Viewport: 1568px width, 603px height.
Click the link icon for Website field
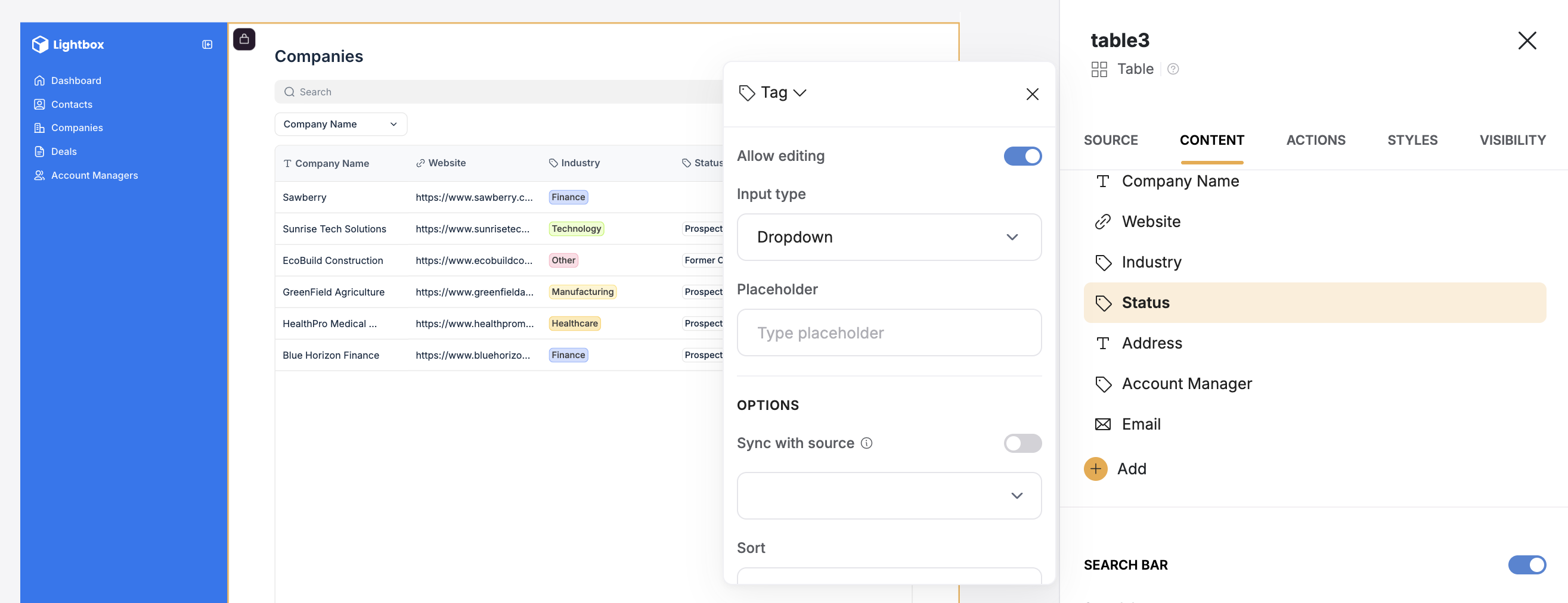(1103, 222)
